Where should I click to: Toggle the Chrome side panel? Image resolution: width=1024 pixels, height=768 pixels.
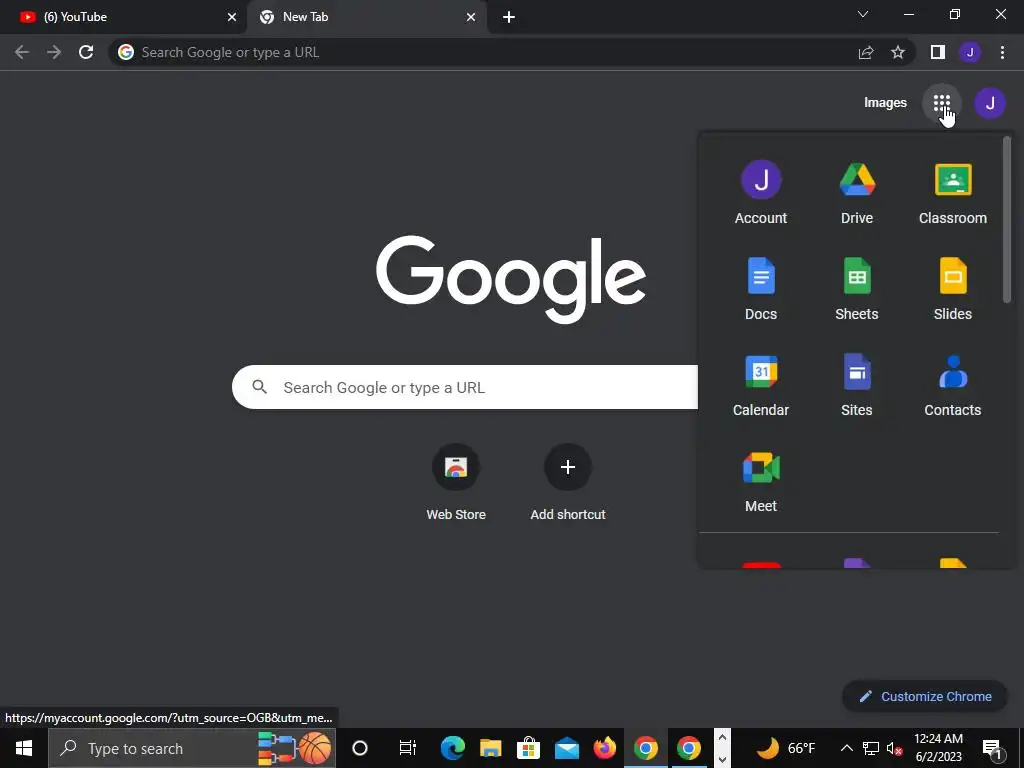(938, 52)
